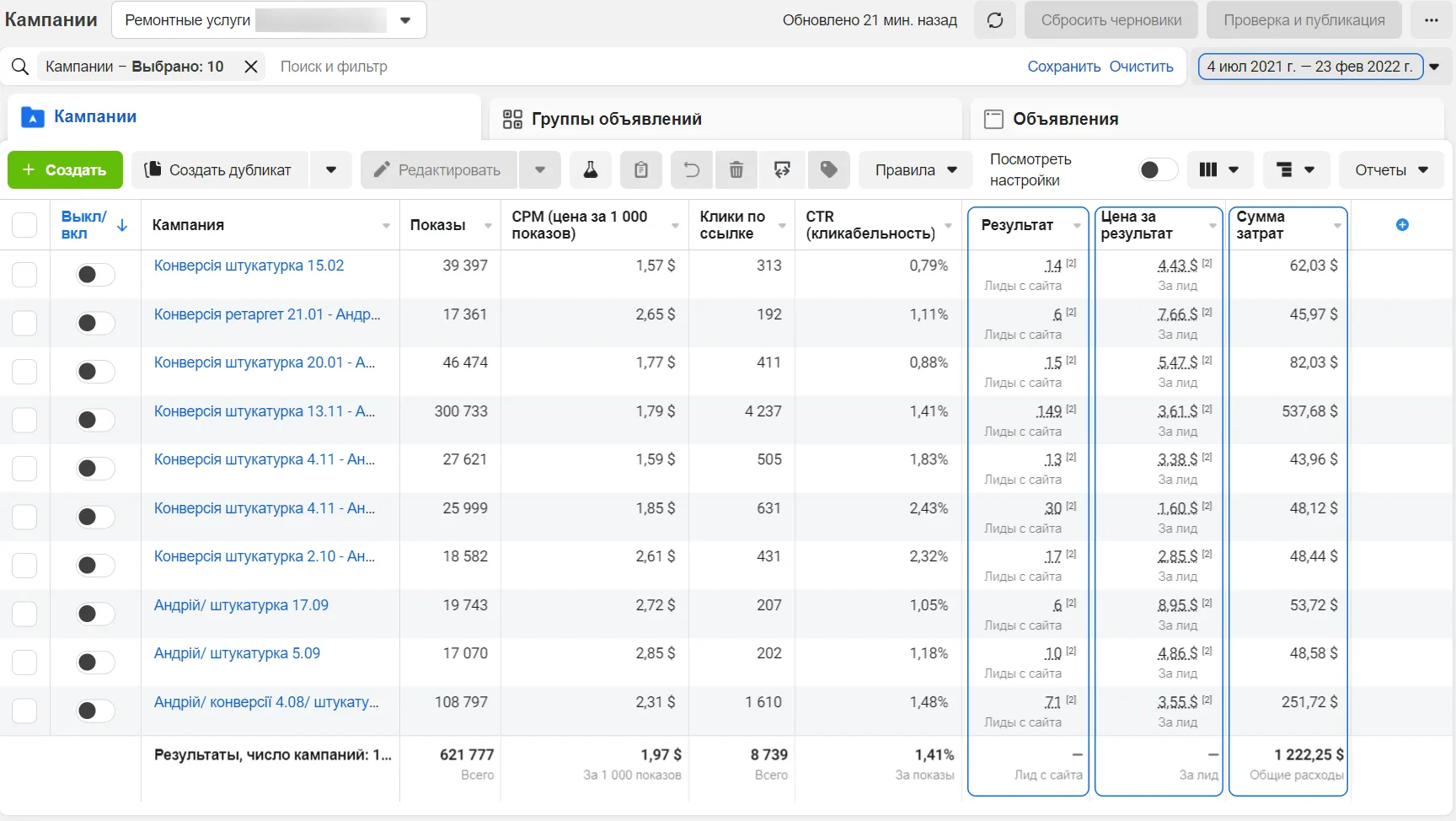The image size is (1456, 821).
Task: Open the Результат column header arrow
Action: click(1077, 226)
